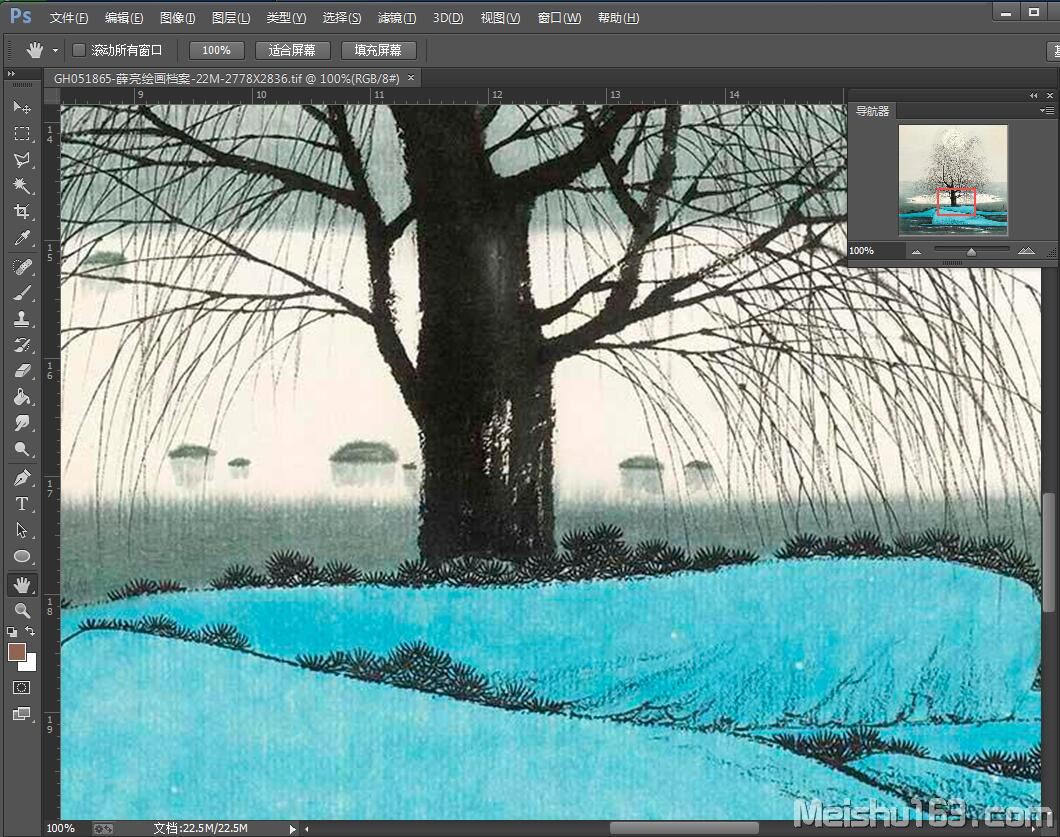Click the navigator zoom in icon
This screenshot has width=1060, height=837.
(1026, 251)
